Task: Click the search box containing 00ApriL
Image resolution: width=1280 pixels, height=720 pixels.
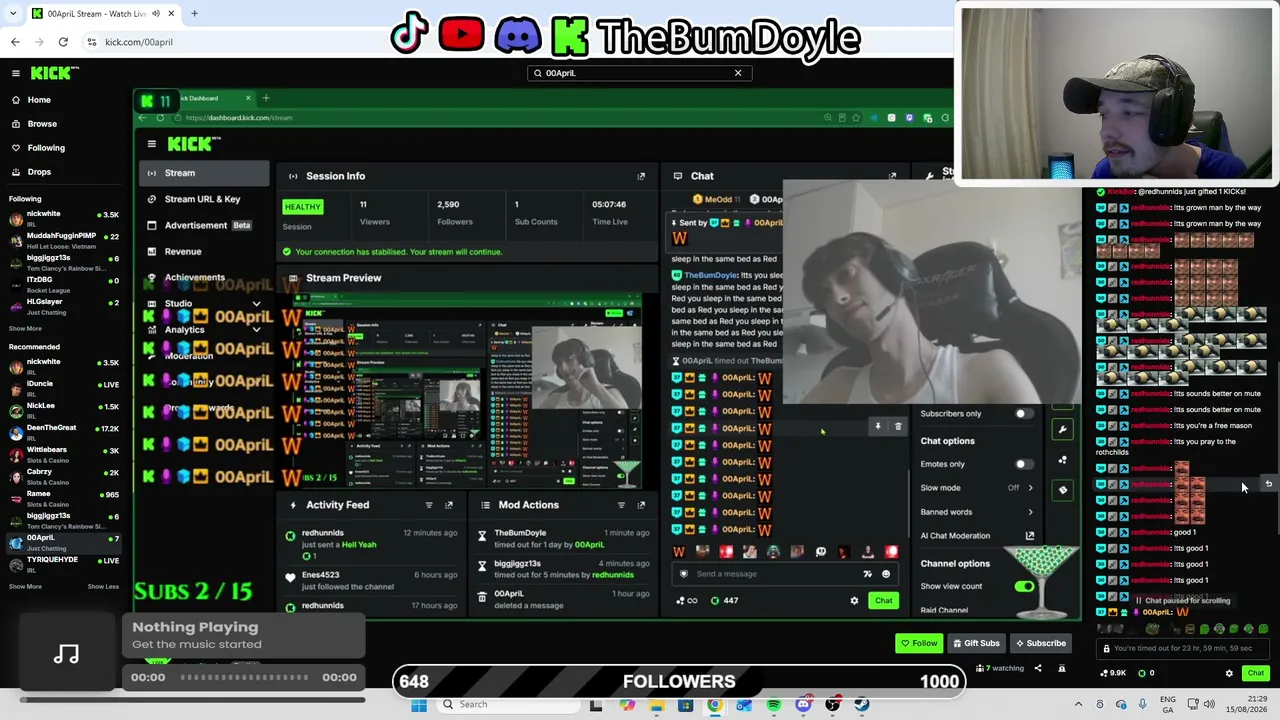Action: tap(640, 73)
